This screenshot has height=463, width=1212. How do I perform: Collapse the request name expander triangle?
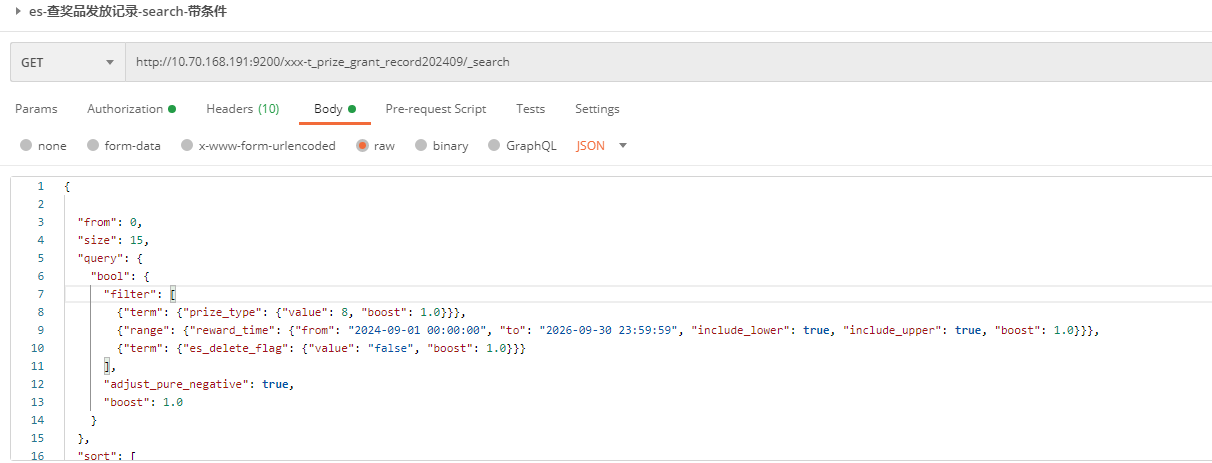pos(18,11)
